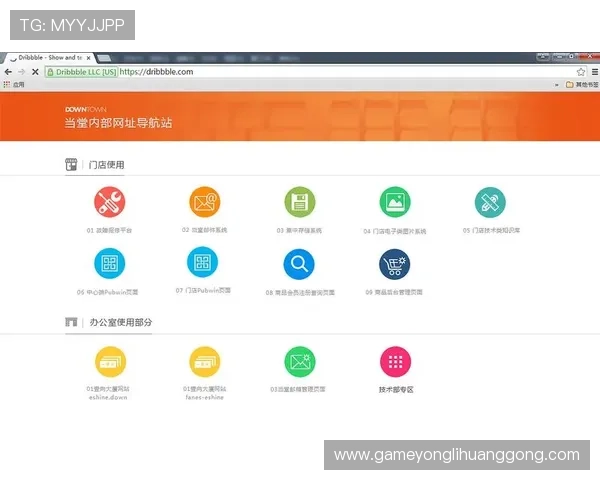This screenshot has height=480, width=600.
Task: Open the link labeled 03 under the floppy icon
Action: 299,230
